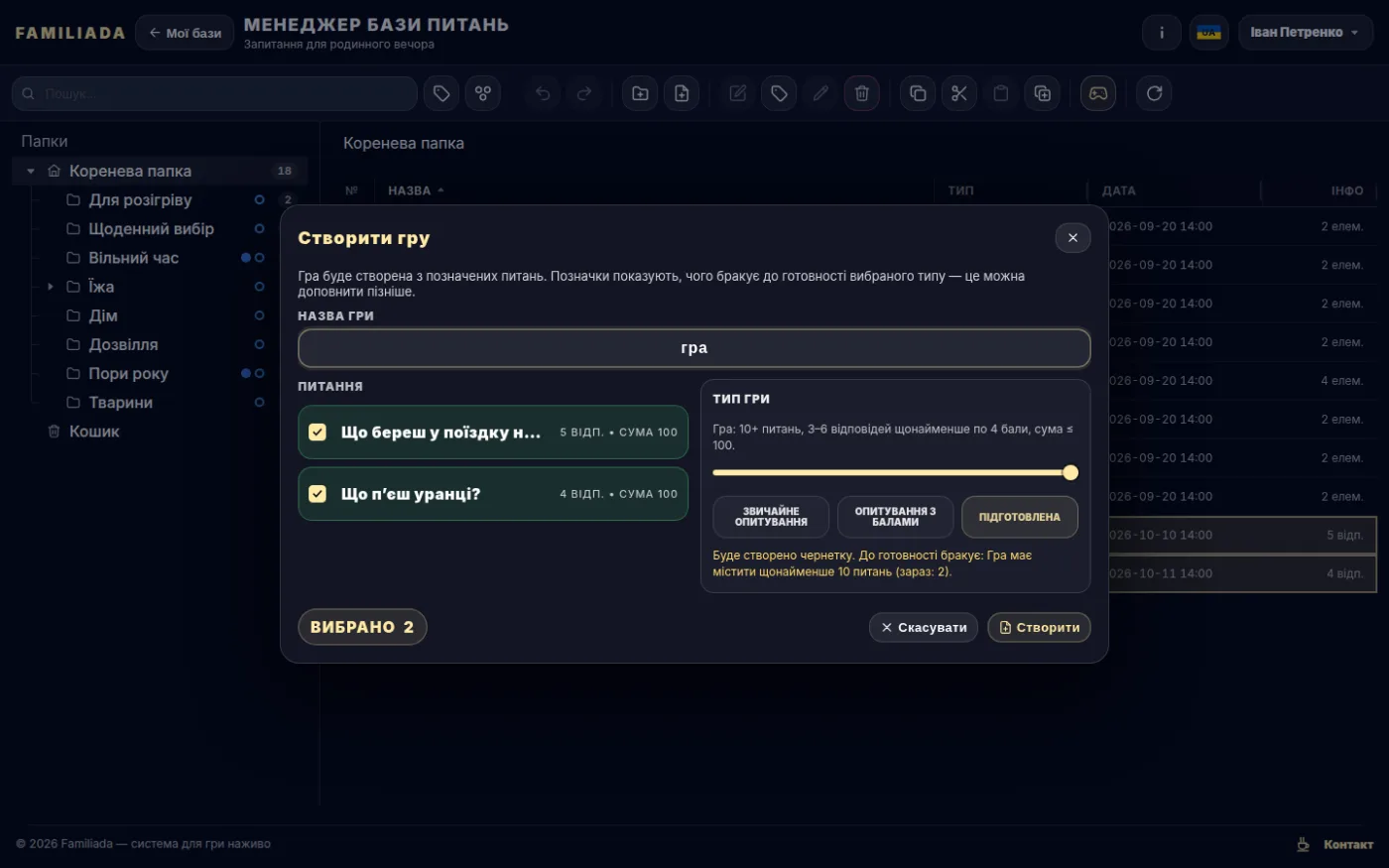
Task: Select the "Підготовлена" game type
Action: [1020, 517]
